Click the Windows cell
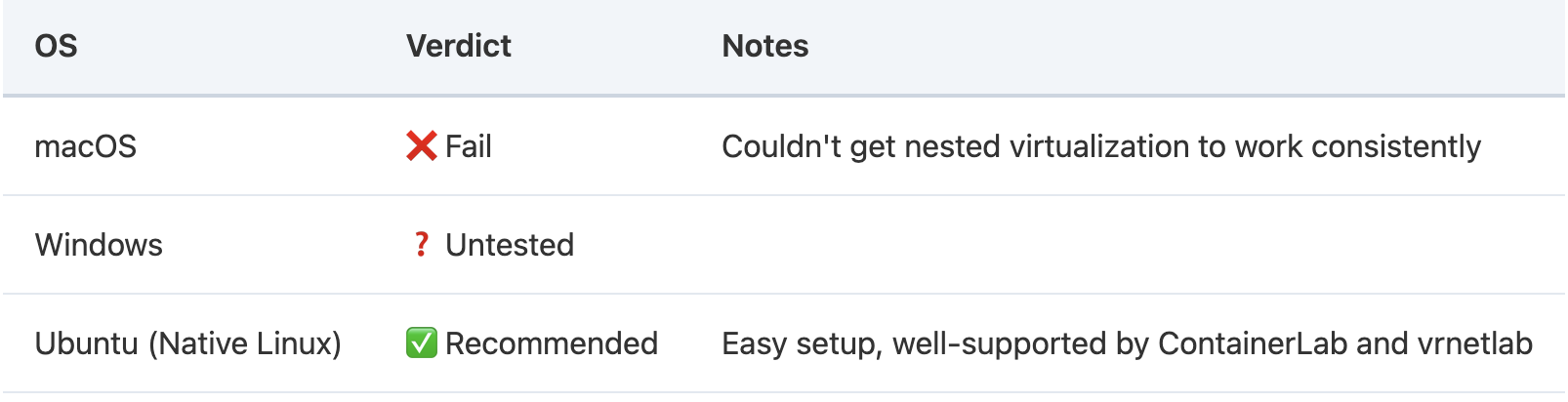Viewport: 1568px width, 402px height. pos(99,245)
